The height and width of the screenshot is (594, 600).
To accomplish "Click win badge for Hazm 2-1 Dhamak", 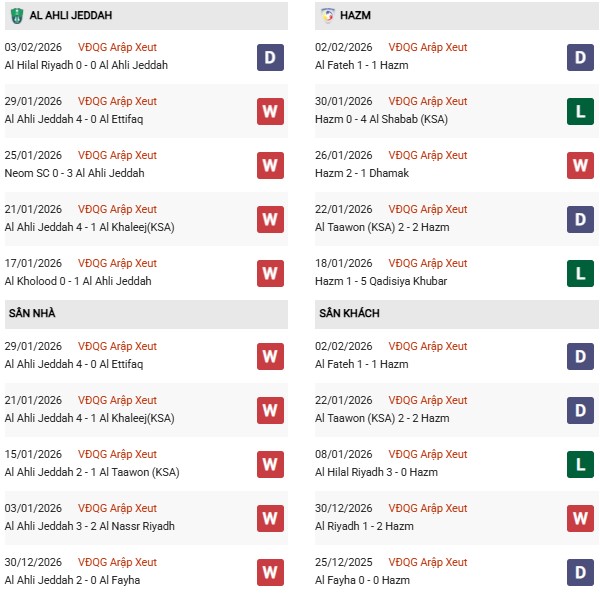I will click(580, 165).
